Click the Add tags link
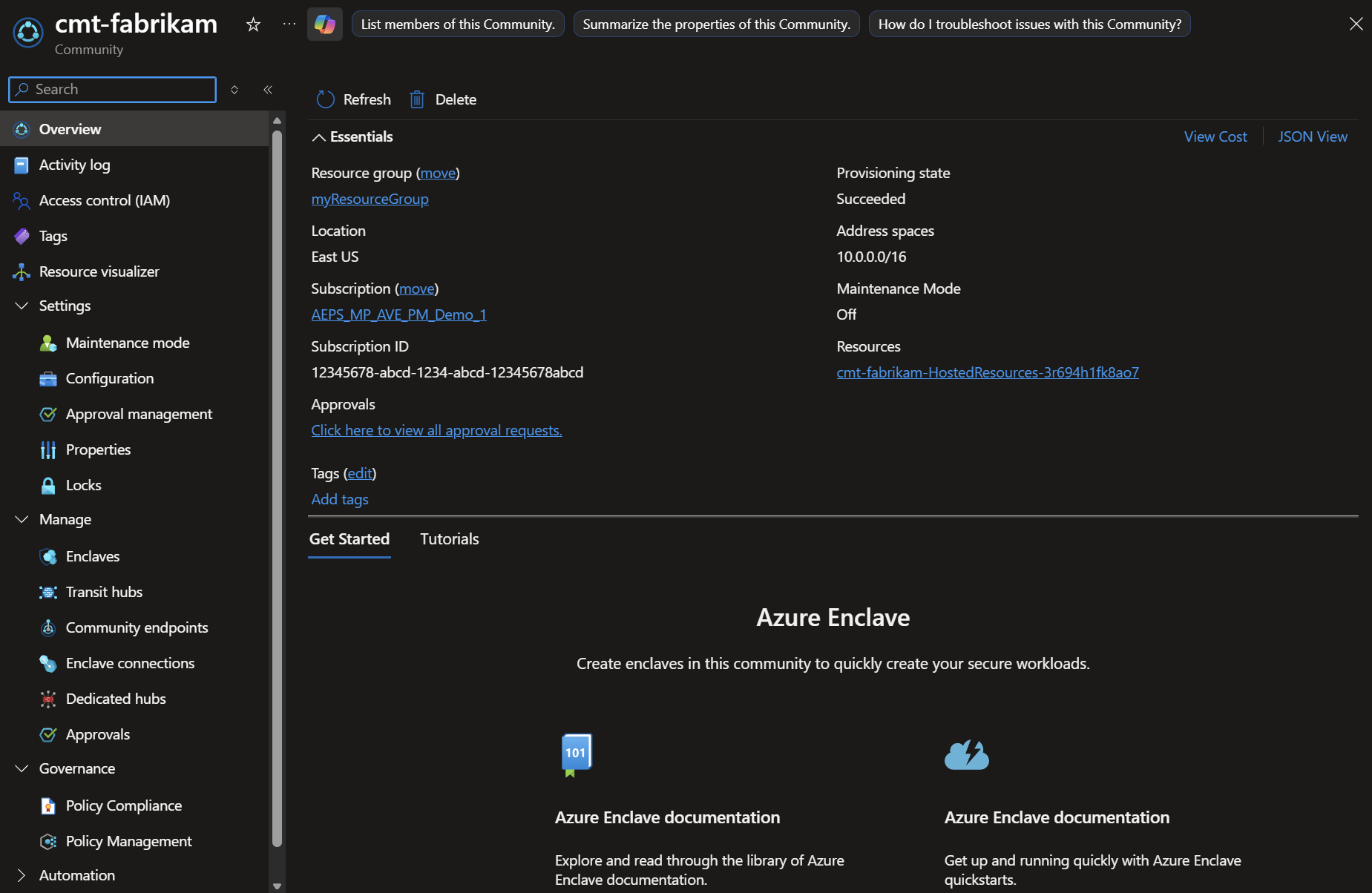 coord(340,499)
